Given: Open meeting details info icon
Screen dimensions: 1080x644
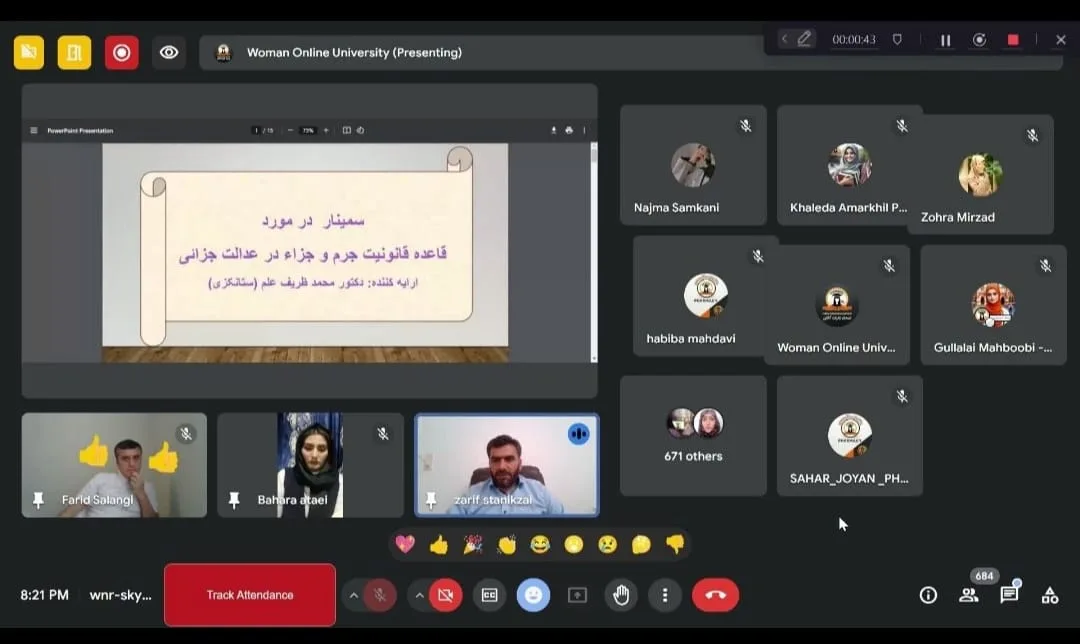Looking at the screenshot, I should [928, 595].
